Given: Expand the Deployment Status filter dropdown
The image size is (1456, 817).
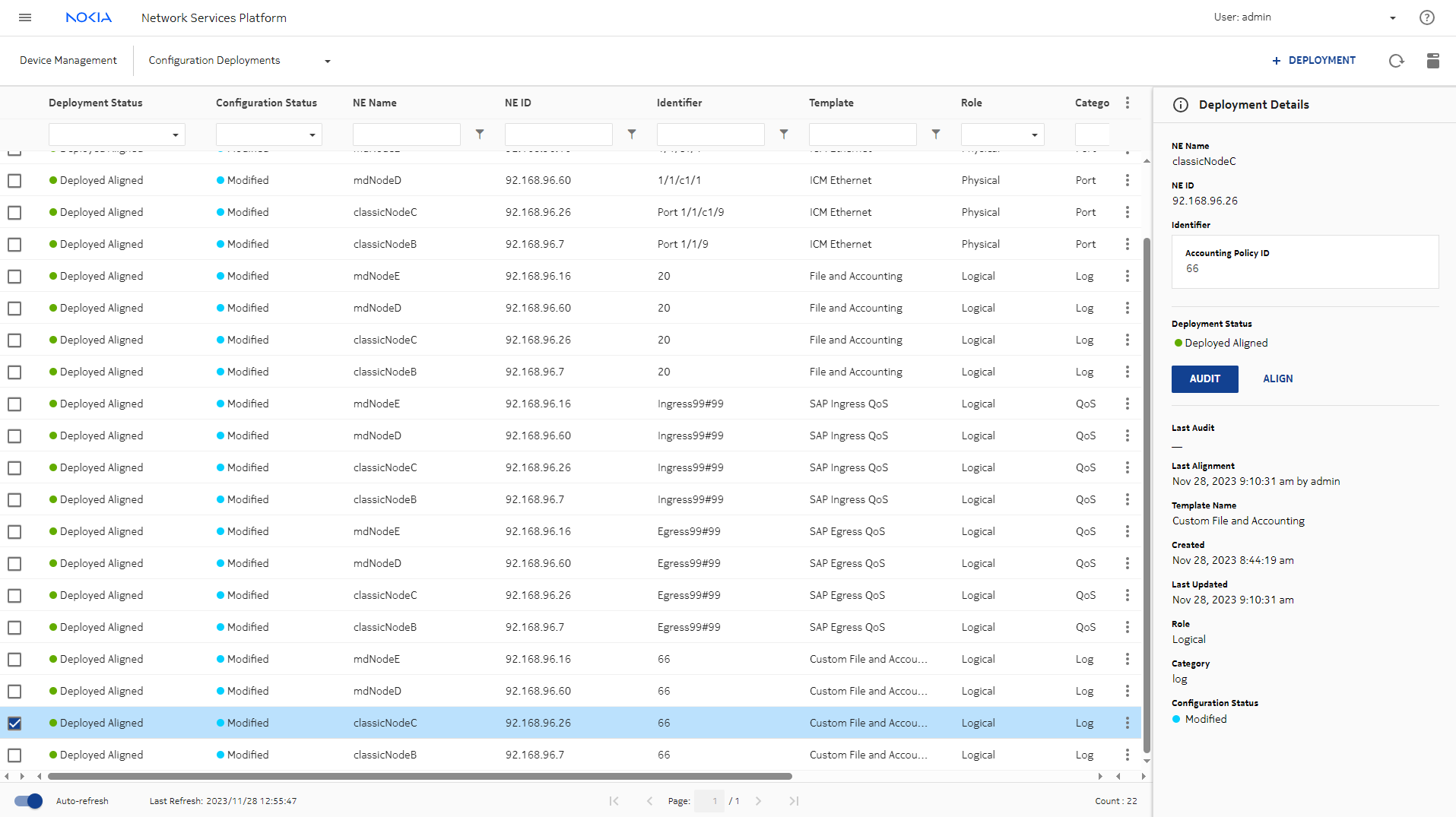Looking at the screenshot, I should click(175, 135).
